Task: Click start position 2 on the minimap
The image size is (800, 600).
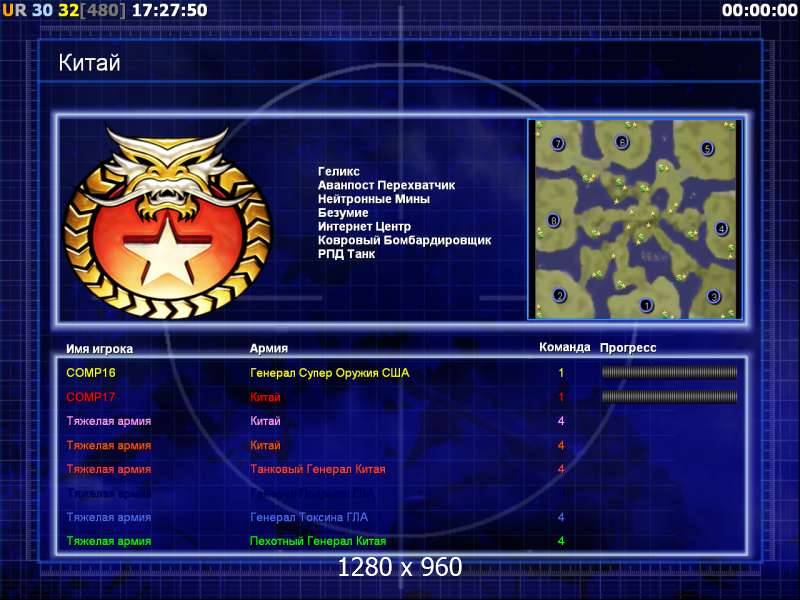Action: click(x=560, y=295)
